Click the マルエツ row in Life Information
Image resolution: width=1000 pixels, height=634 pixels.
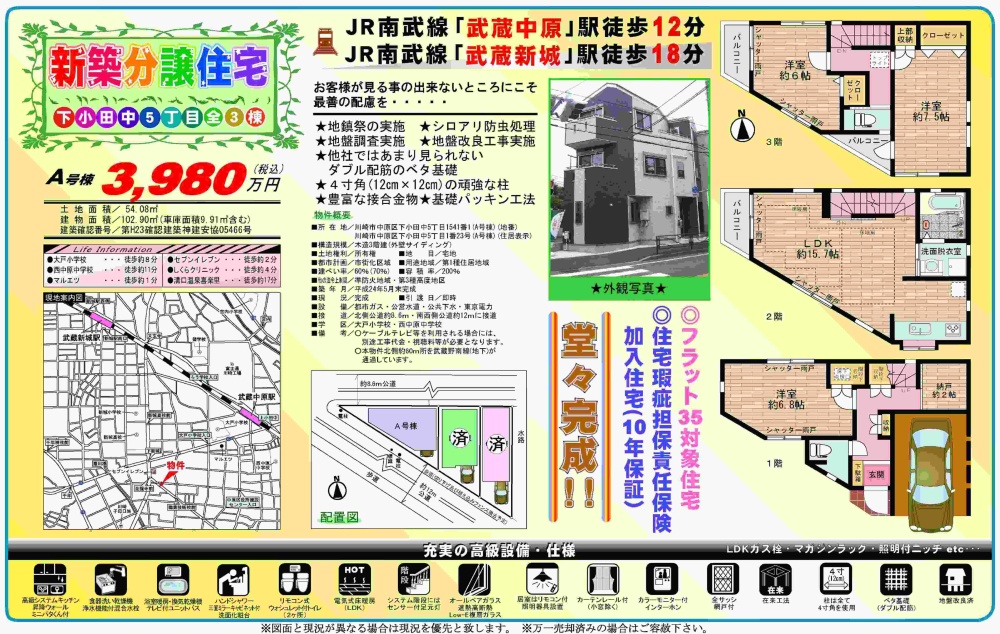pyautogui.click(x=103, y=280)
